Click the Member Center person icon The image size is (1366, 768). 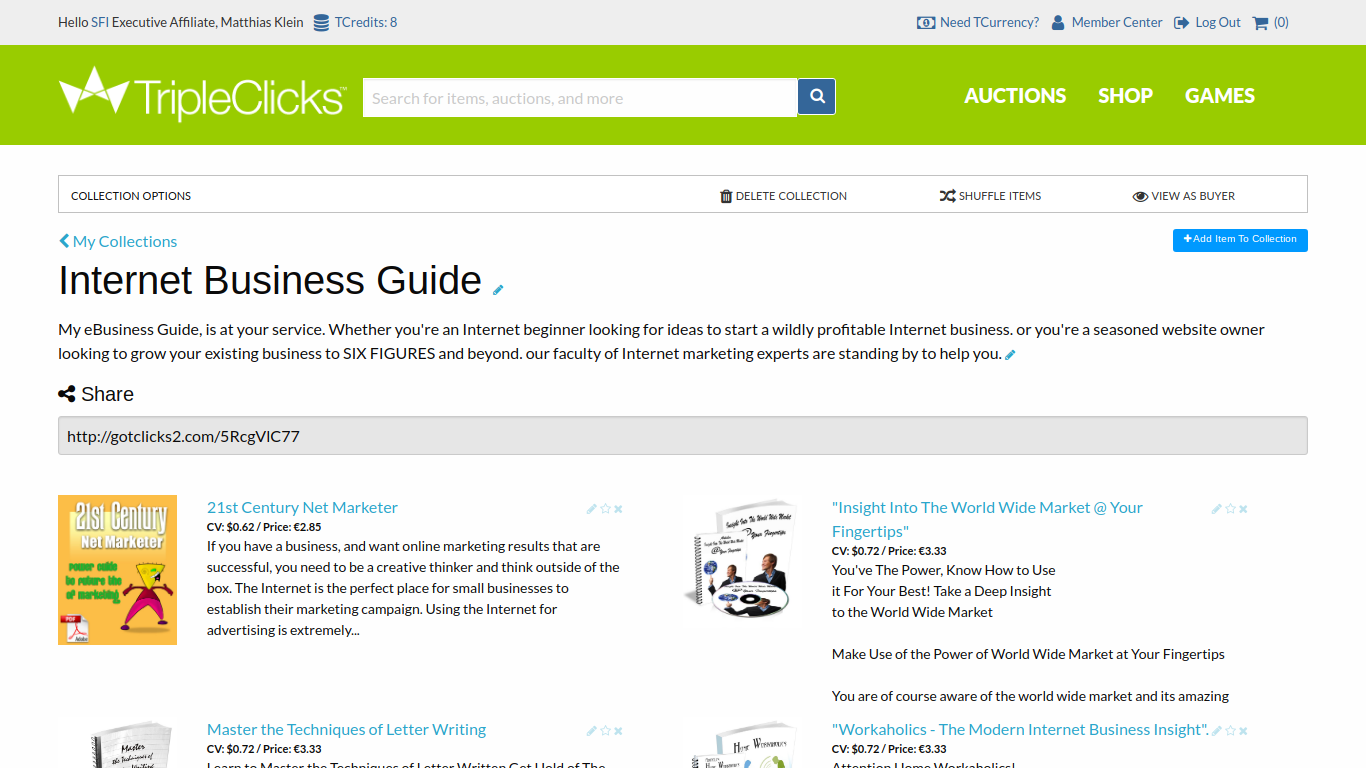click(x=1058, y=22)
